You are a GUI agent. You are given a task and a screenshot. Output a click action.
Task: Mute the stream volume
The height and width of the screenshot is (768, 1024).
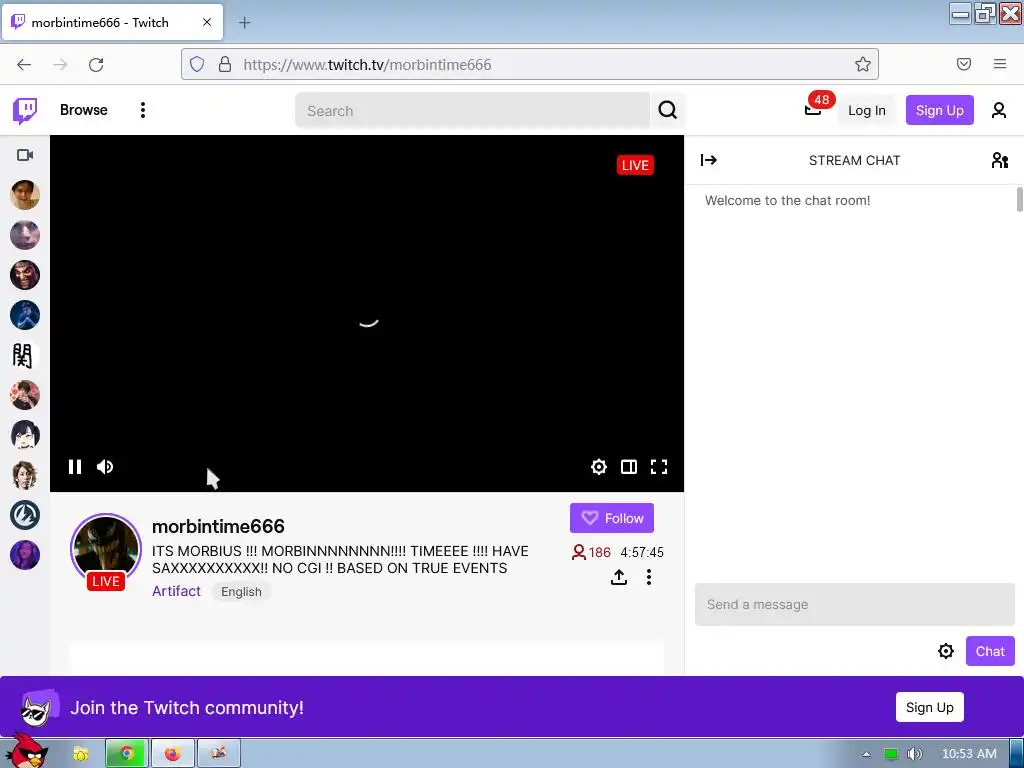(105, 466)
